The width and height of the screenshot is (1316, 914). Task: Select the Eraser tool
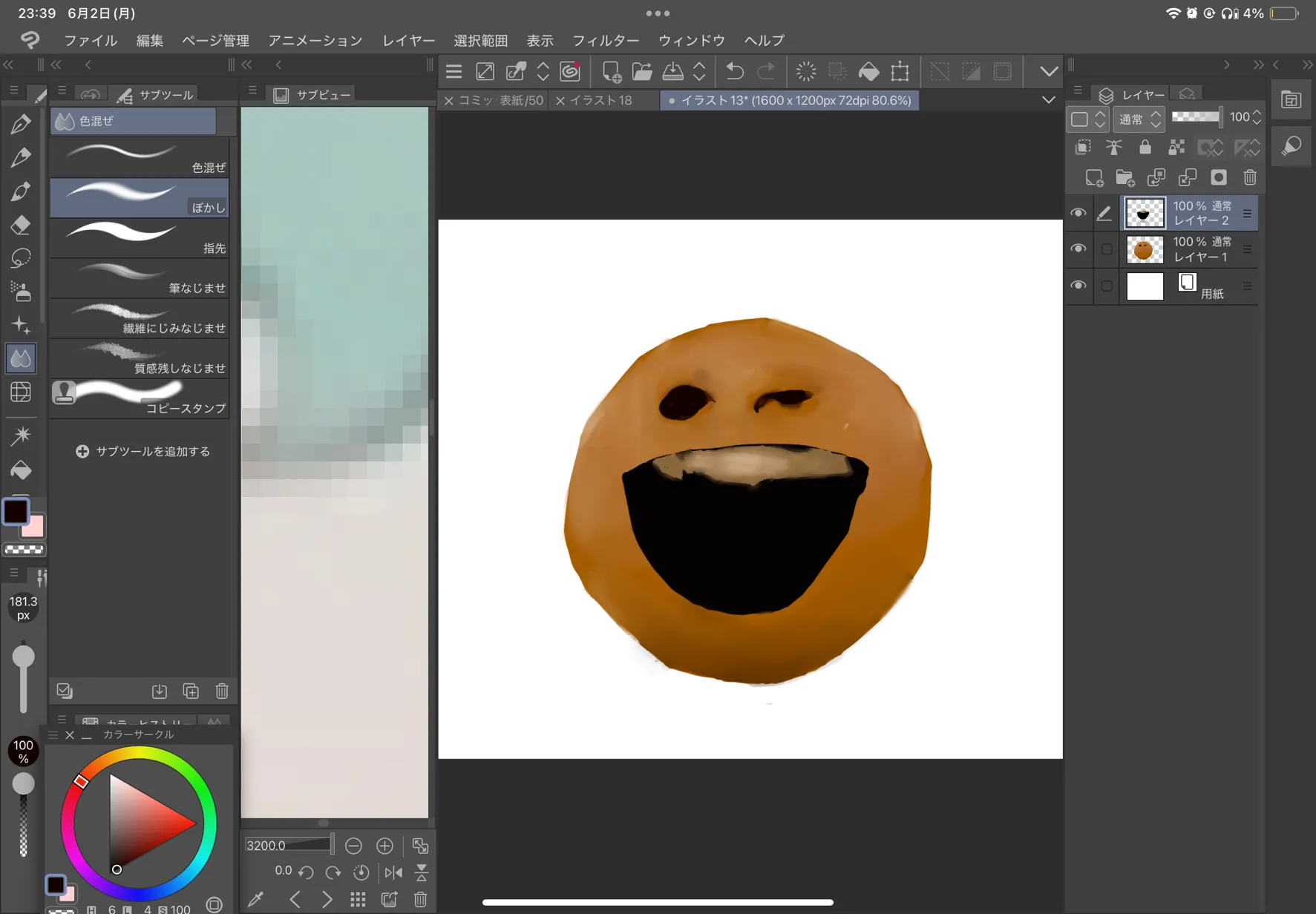pyautogui.click(x=21, y=225)
